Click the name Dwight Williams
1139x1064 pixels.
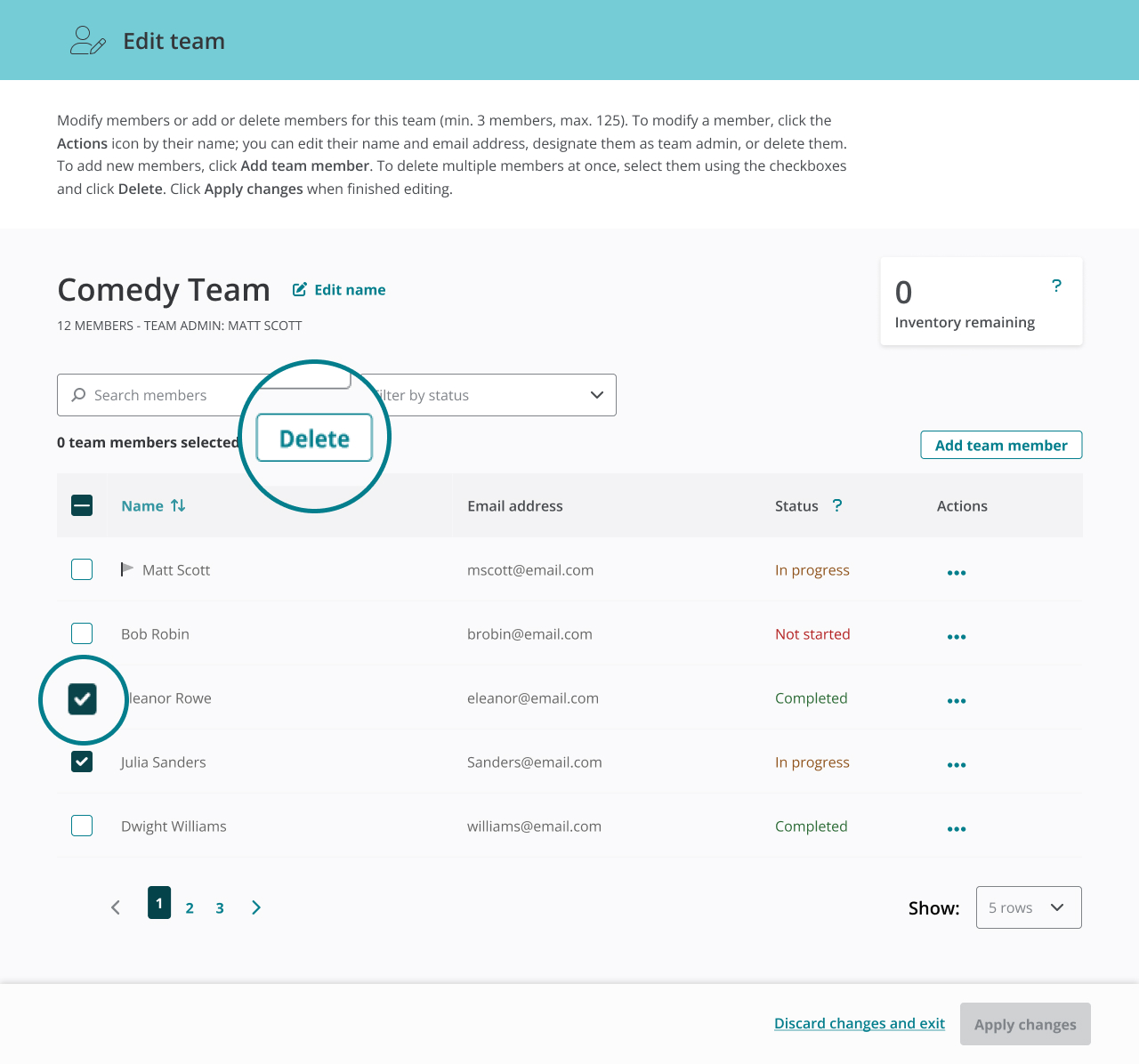pos(174,826)
